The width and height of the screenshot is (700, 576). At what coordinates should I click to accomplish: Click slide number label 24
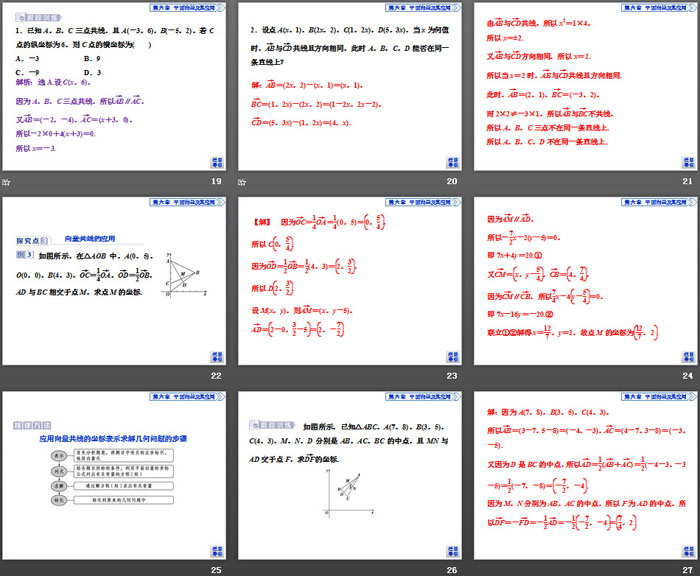point(688,376)
